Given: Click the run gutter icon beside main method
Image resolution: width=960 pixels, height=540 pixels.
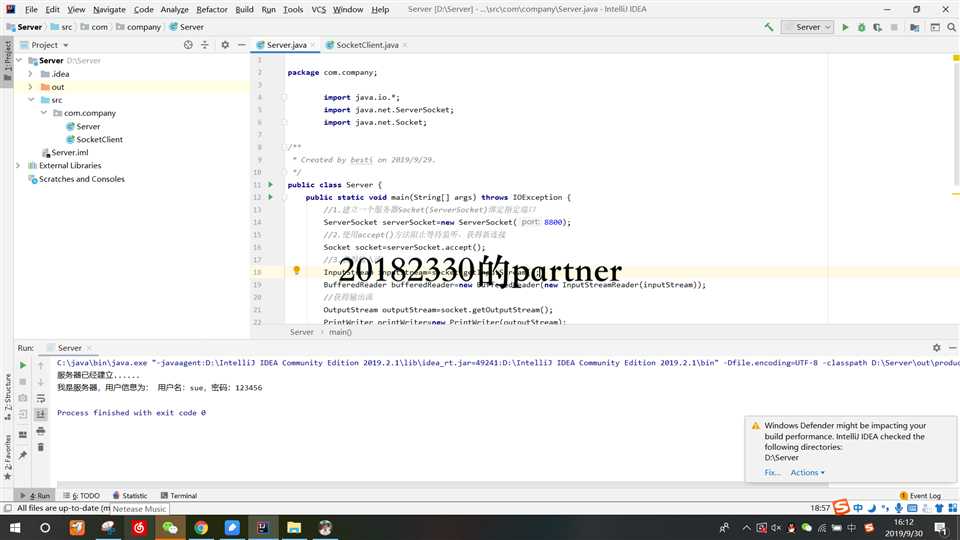Looking at the screenshot, I should (x=271, y=197).
